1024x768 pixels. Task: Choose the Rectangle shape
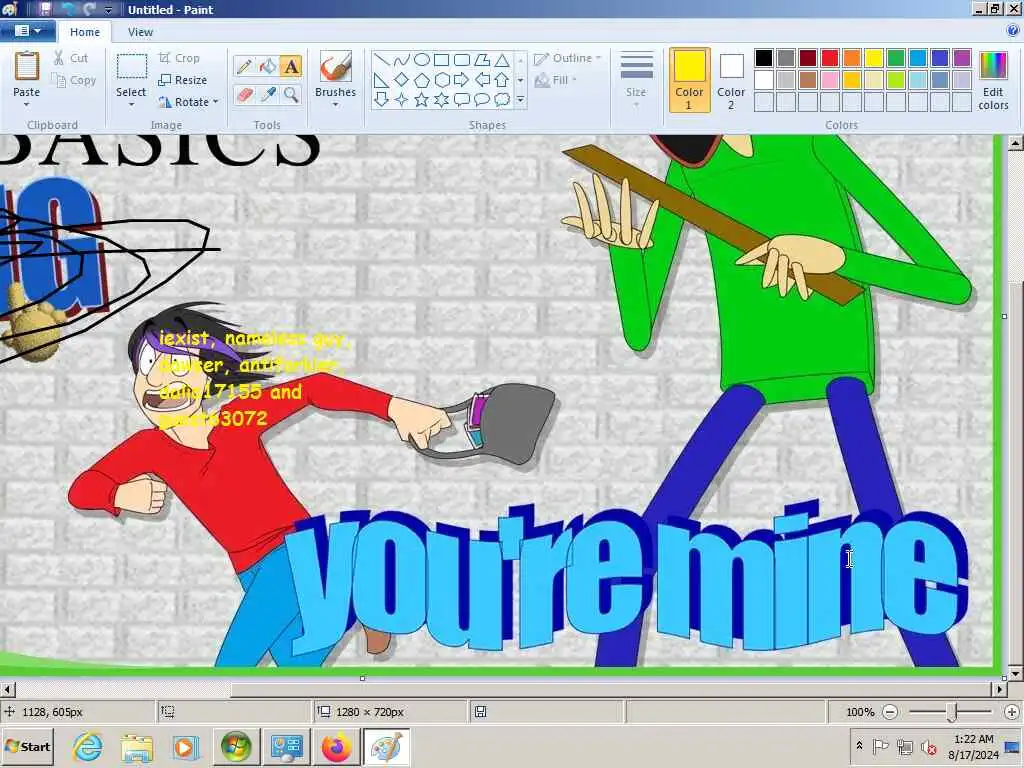tap(441, 60)
